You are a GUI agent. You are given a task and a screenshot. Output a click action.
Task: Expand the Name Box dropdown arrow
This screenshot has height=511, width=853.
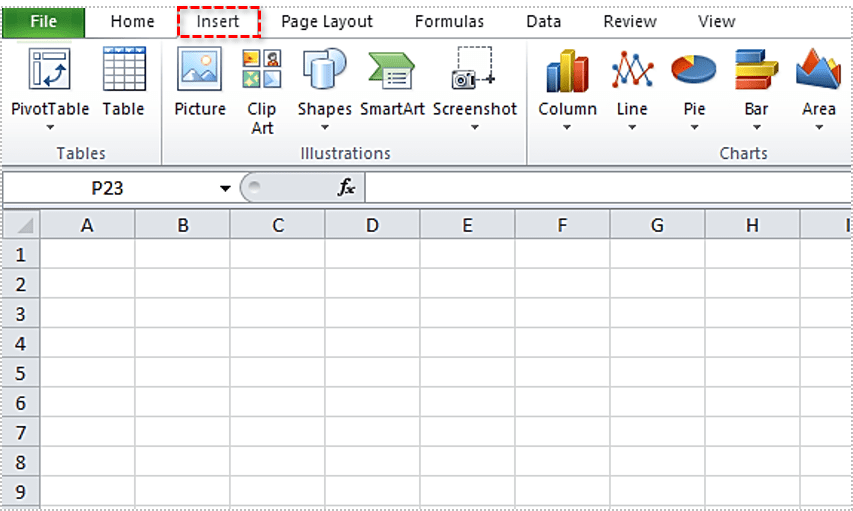[226, 188]
